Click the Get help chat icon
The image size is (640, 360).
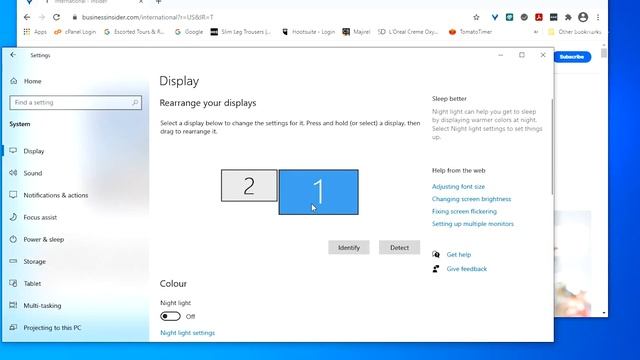tap(436, 254)
